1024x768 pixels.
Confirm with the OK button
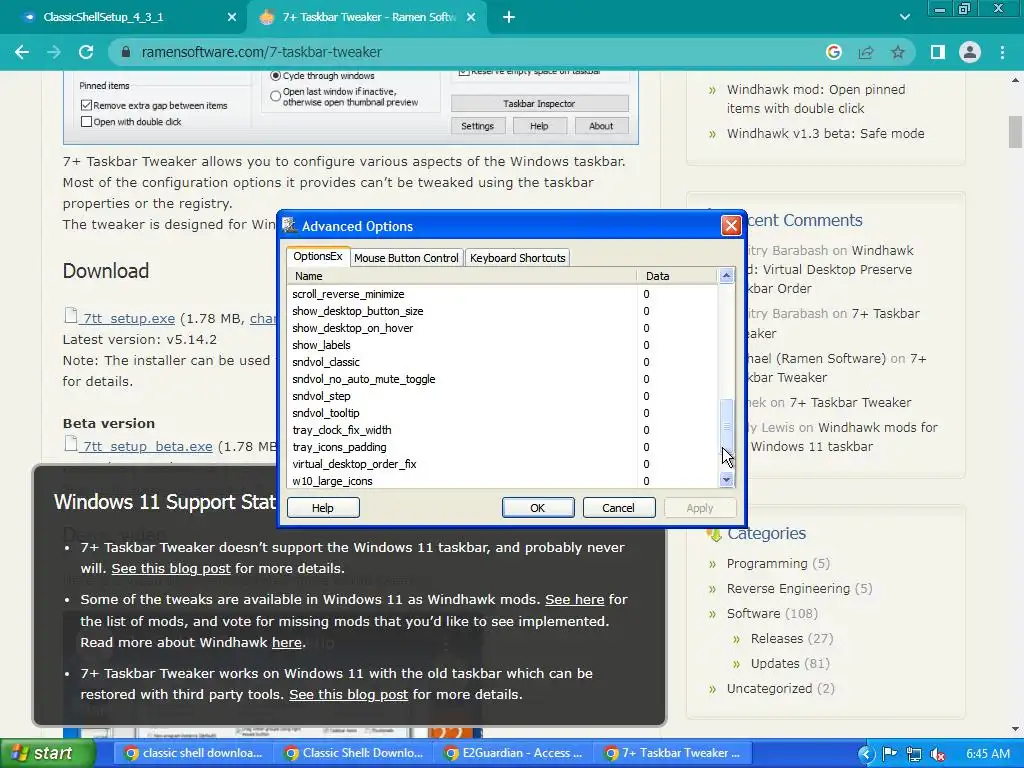coord(538,508)
